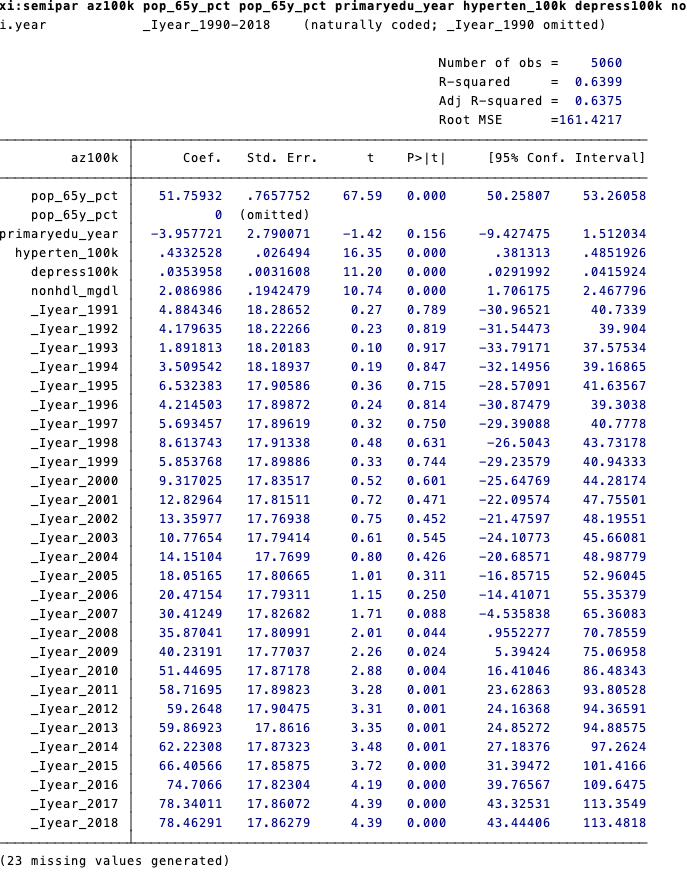This screenshot has height=872, width=687.
Task: Click the _Iyear_1991 variable label
Action: point(74,310)
